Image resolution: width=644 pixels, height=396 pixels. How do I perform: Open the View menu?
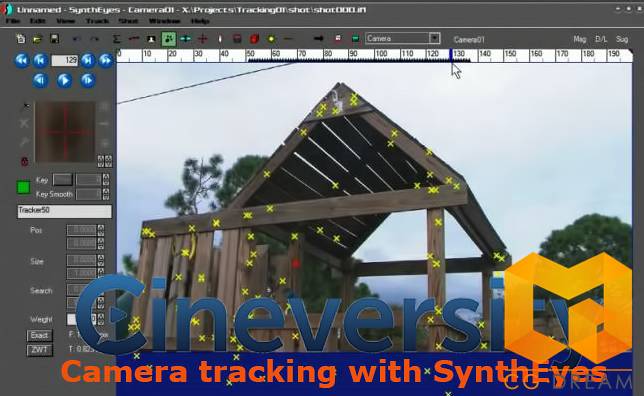[66, 21]
